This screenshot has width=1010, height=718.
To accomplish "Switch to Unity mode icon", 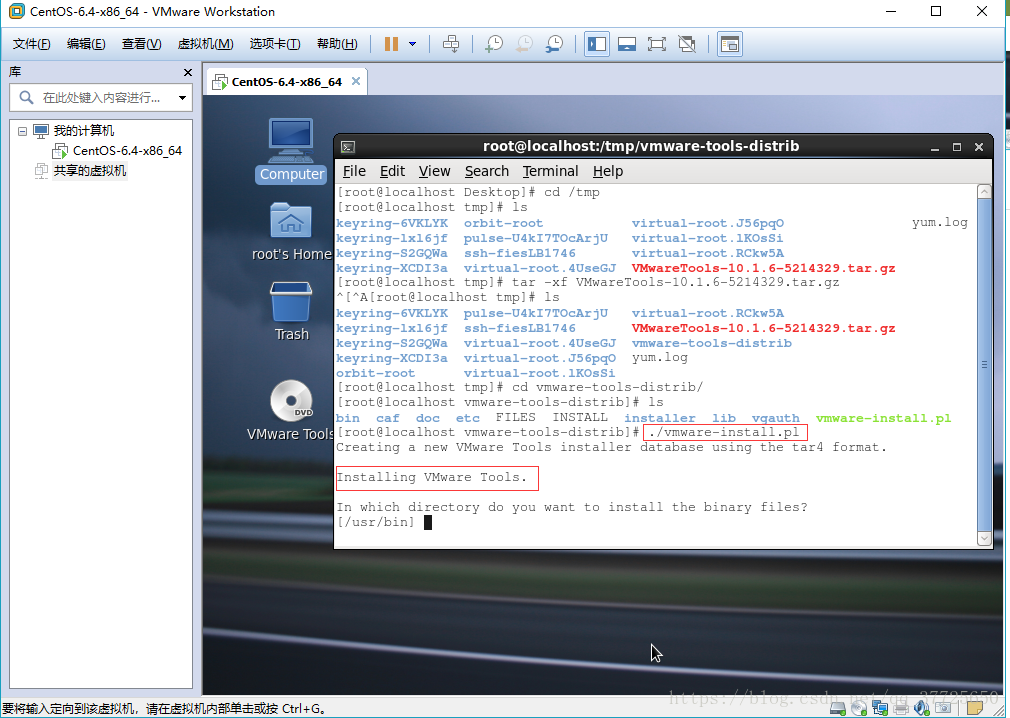I will coord(687,44).
